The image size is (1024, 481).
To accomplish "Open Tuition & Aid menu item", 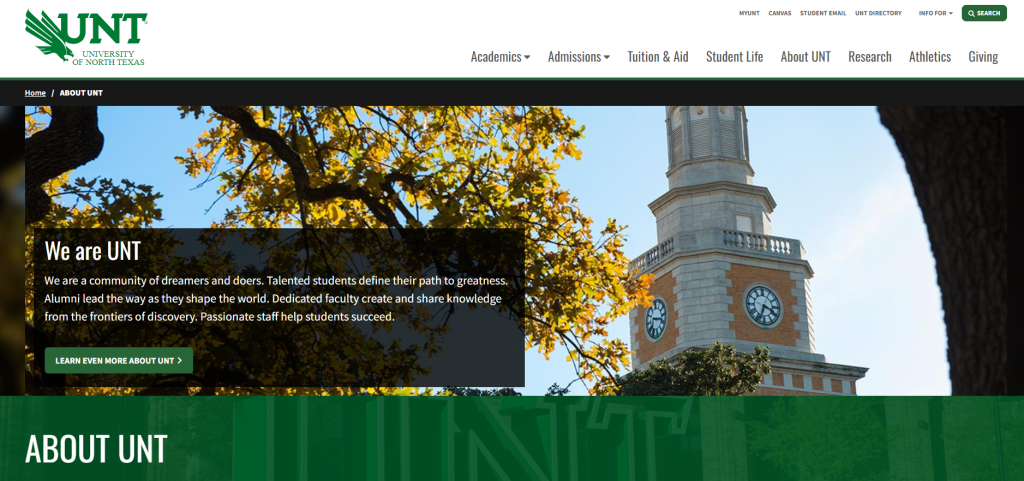I will [x=658, y=57].
